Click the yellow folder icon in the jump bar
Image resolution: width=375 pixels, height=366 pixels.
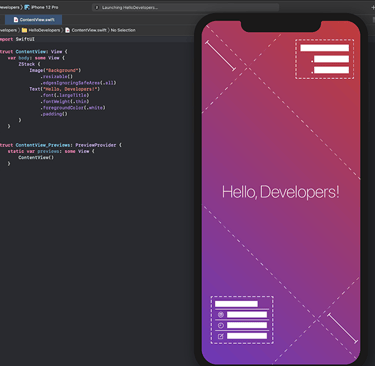24,30
